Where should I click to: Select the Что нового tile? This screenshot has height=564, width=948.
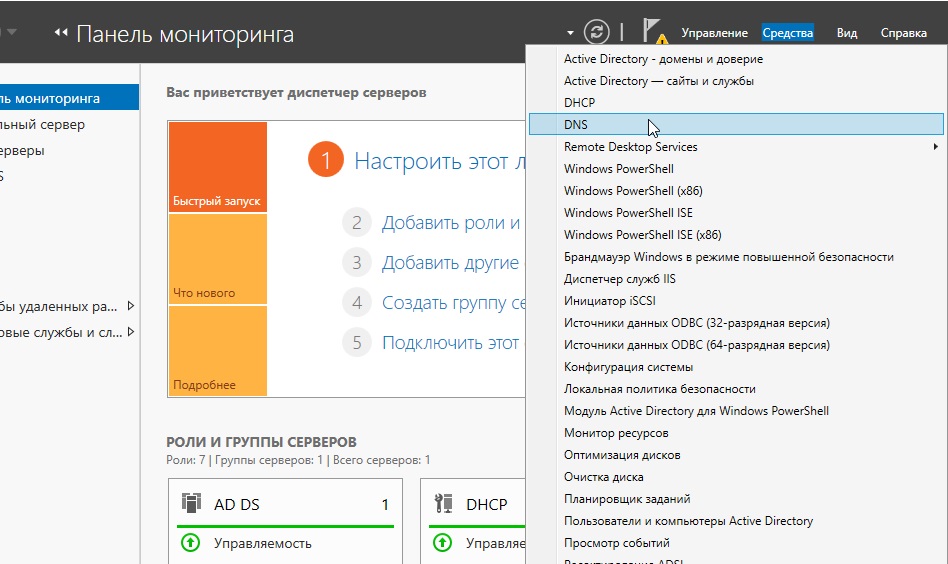[218, 259]
